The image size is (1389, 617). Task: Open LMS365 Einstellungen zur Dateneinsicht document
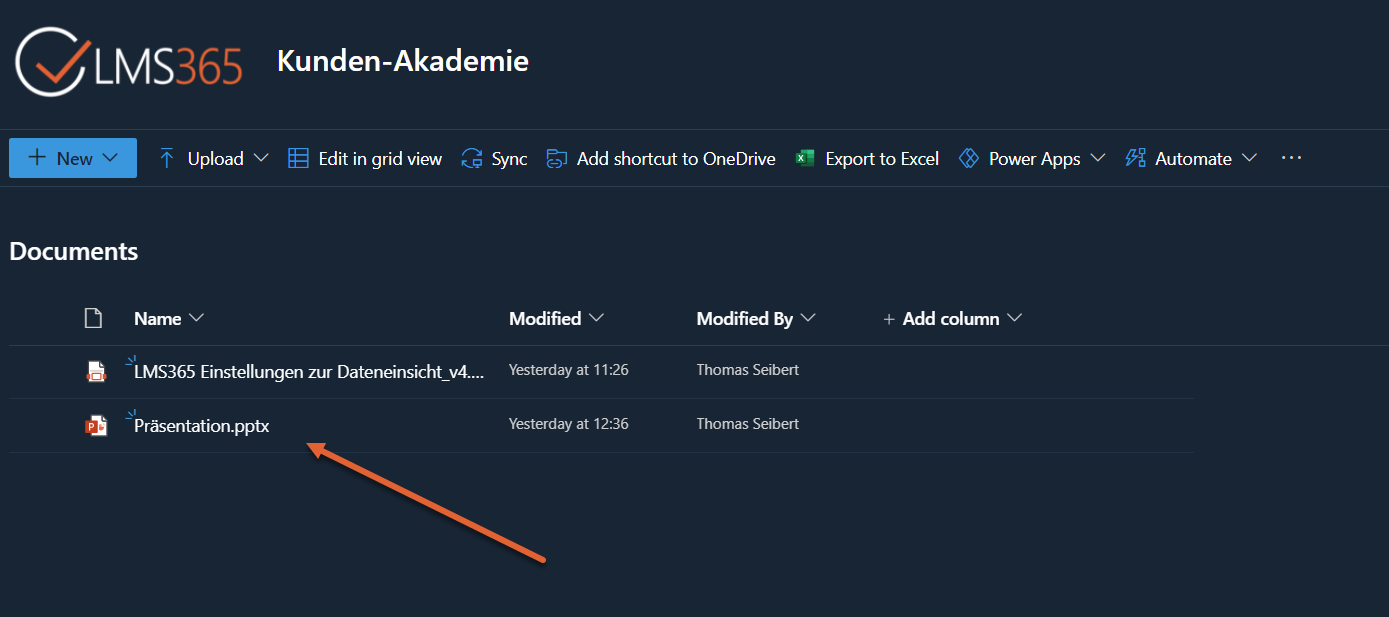pos(309,372)
